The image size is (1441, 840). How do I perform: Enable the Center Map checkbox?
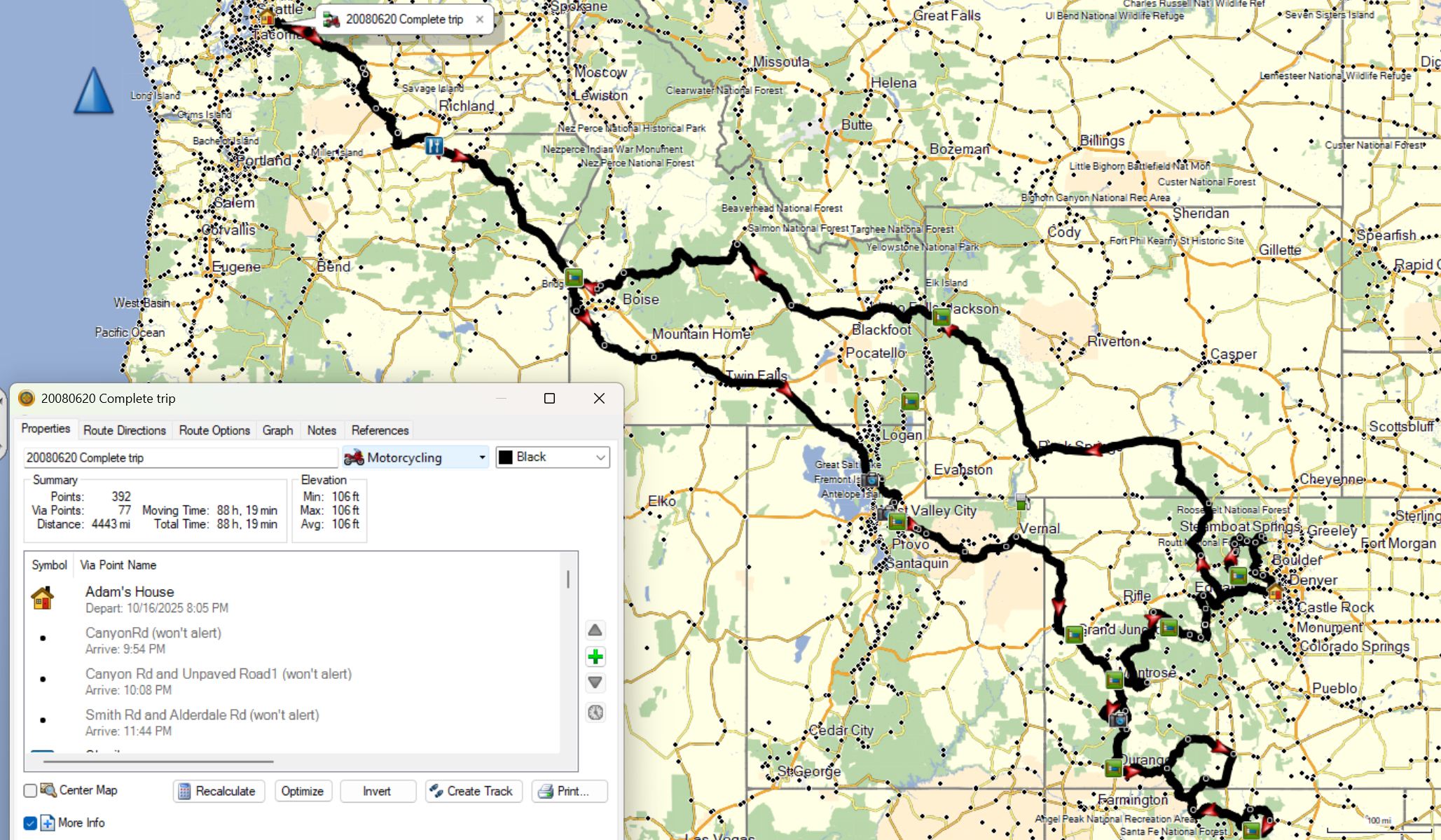tap(30, 790)
